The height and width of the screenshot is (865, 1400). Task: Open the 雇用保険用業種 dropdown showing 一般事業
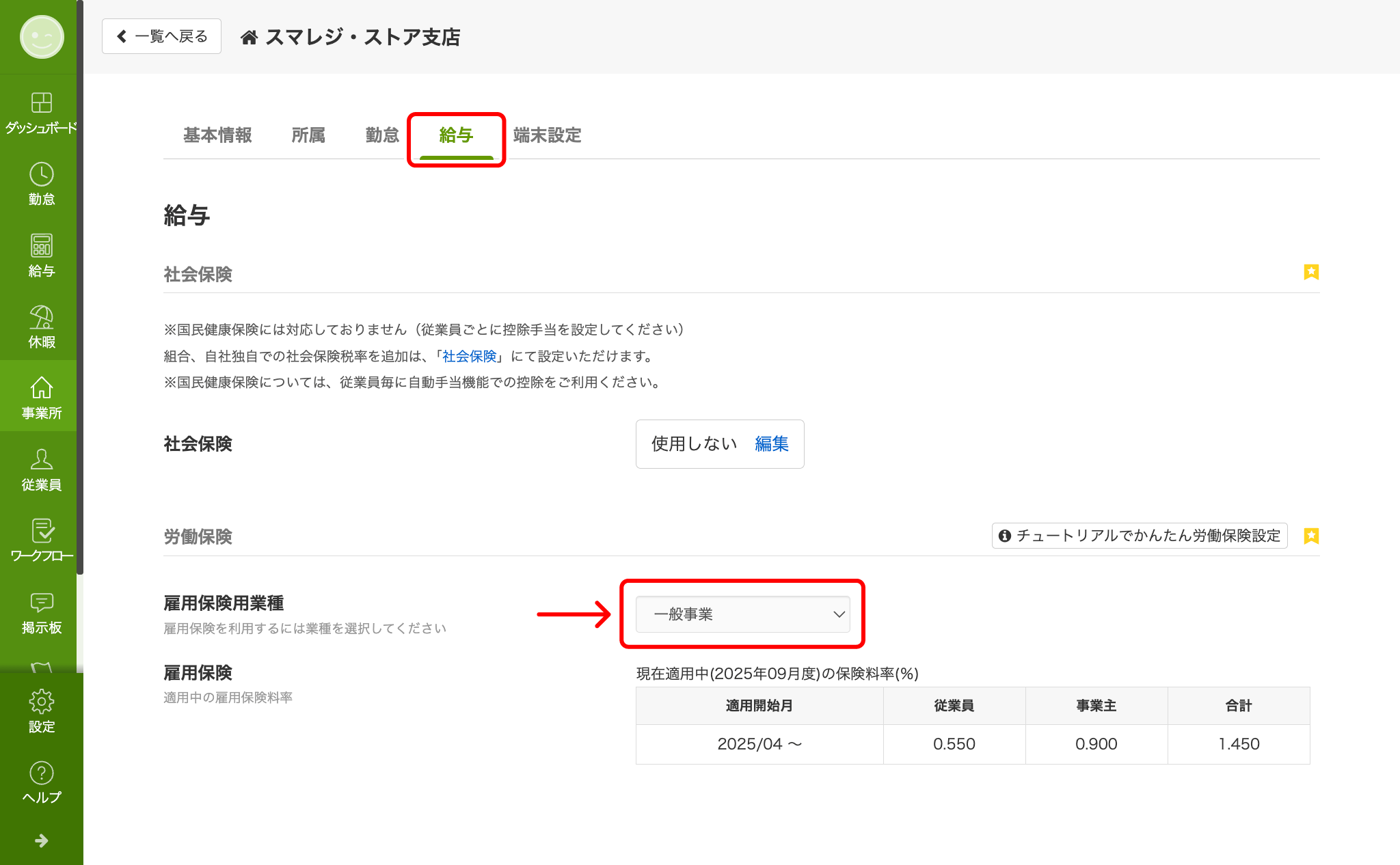742,614
